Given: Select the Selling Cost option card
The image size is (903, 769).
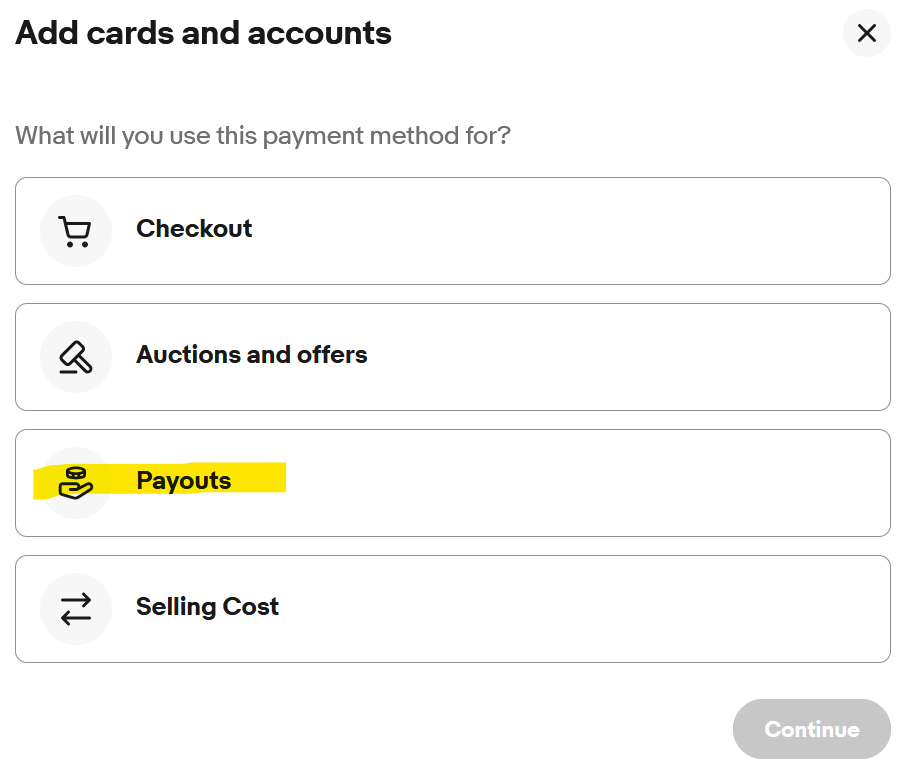Looking at the screenshot, I should 452,609.
